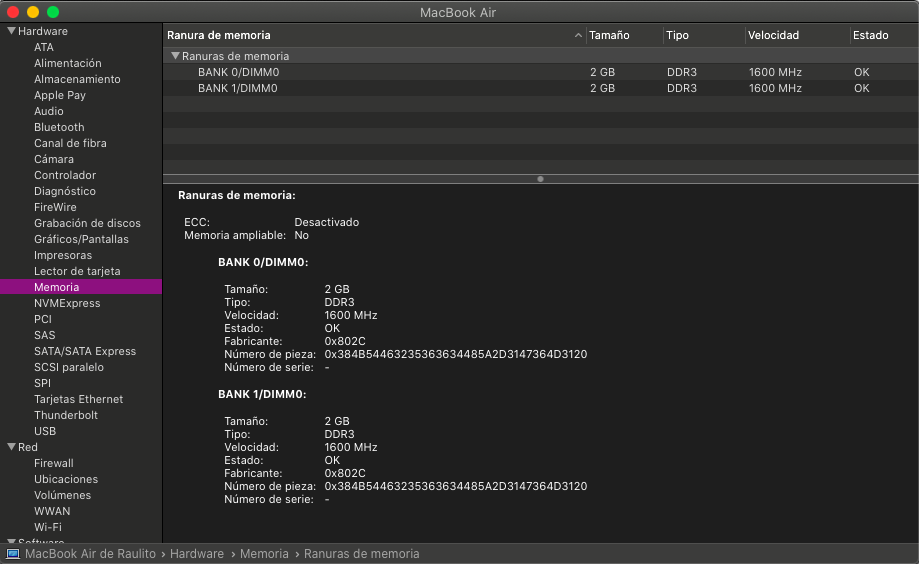
Task: Click the pane divider handle dot
Action: tap(540, 179)
